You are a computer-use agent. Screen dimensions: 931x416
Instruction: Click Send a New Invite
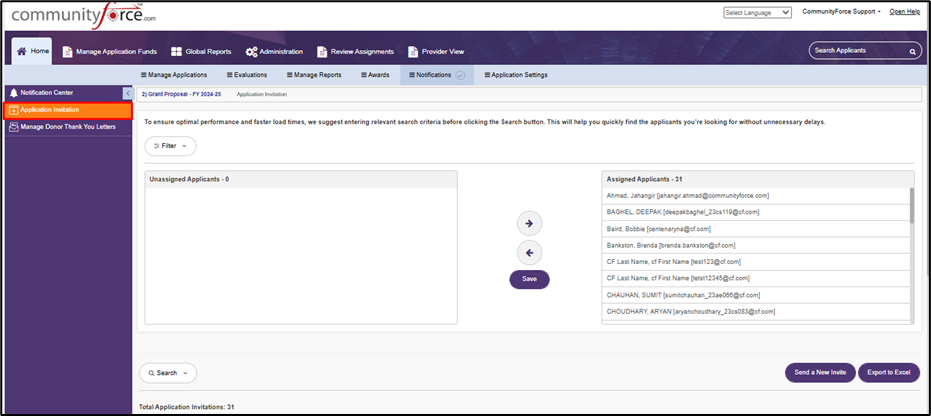click(820, 373)
